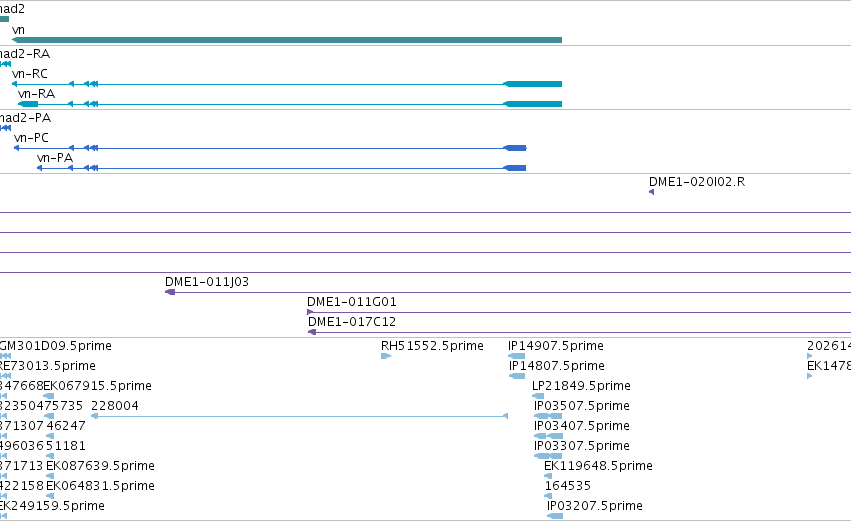Select the DME1-011J03 clone arrow
Viewport: 851px width, 521px height.
coord(170,292)
